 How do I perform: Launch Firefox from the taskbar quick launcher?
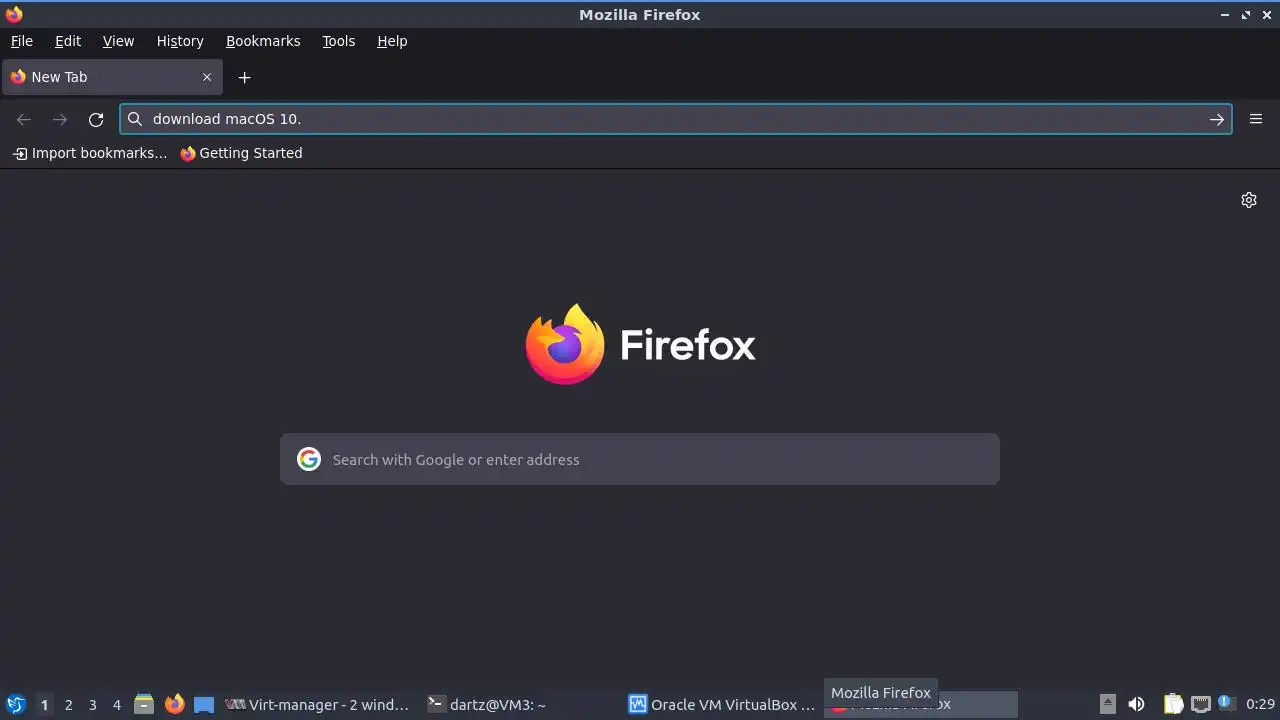(174, 704)
